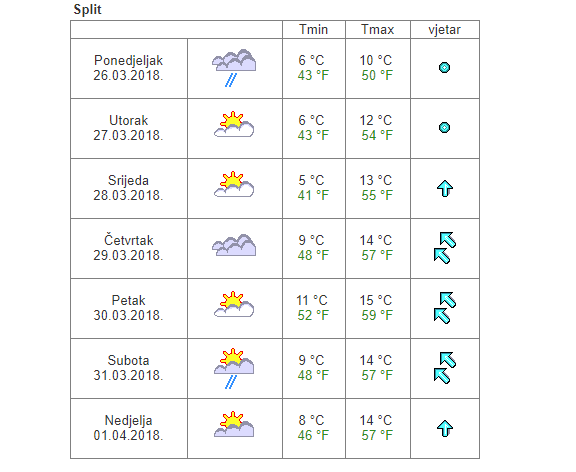The height and width of the screenshot is (472, 576).
Task: Click the vjetar column header
Action: pos(444,29)
